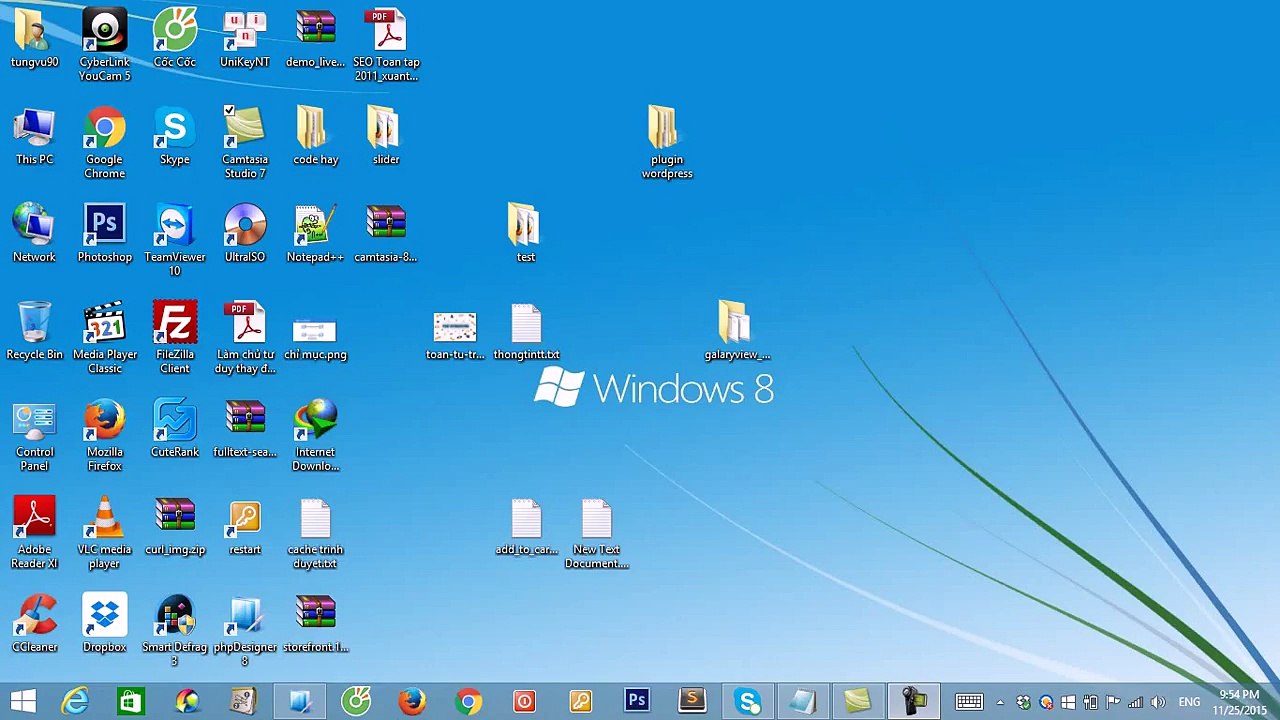This screenshot has height=720, width=1280.
Task: Select the Control Panel desktop icon
Action: point(34,435)
